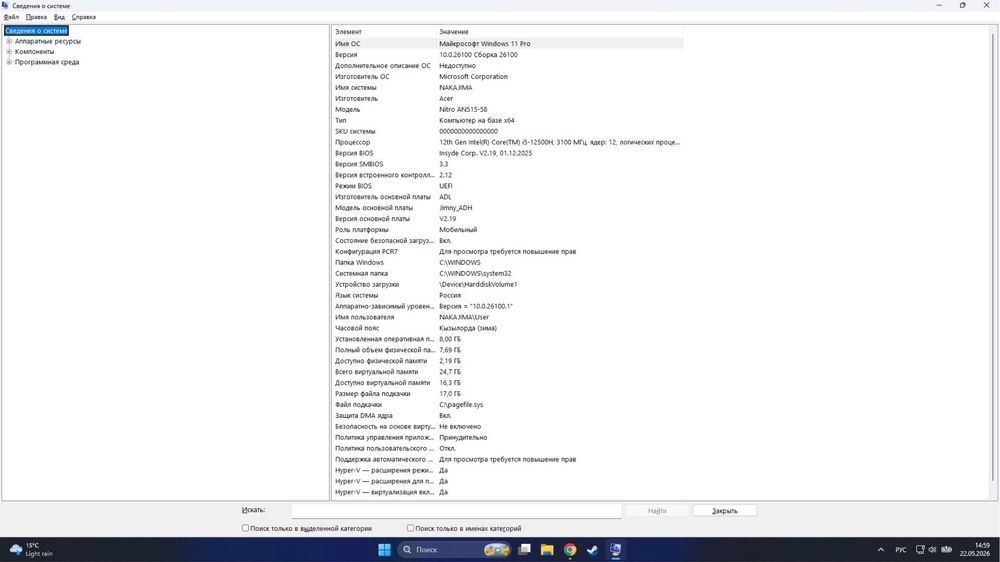
Task: Click the Закрыть button
Action: pyautogui.click(x=724, y=511)
